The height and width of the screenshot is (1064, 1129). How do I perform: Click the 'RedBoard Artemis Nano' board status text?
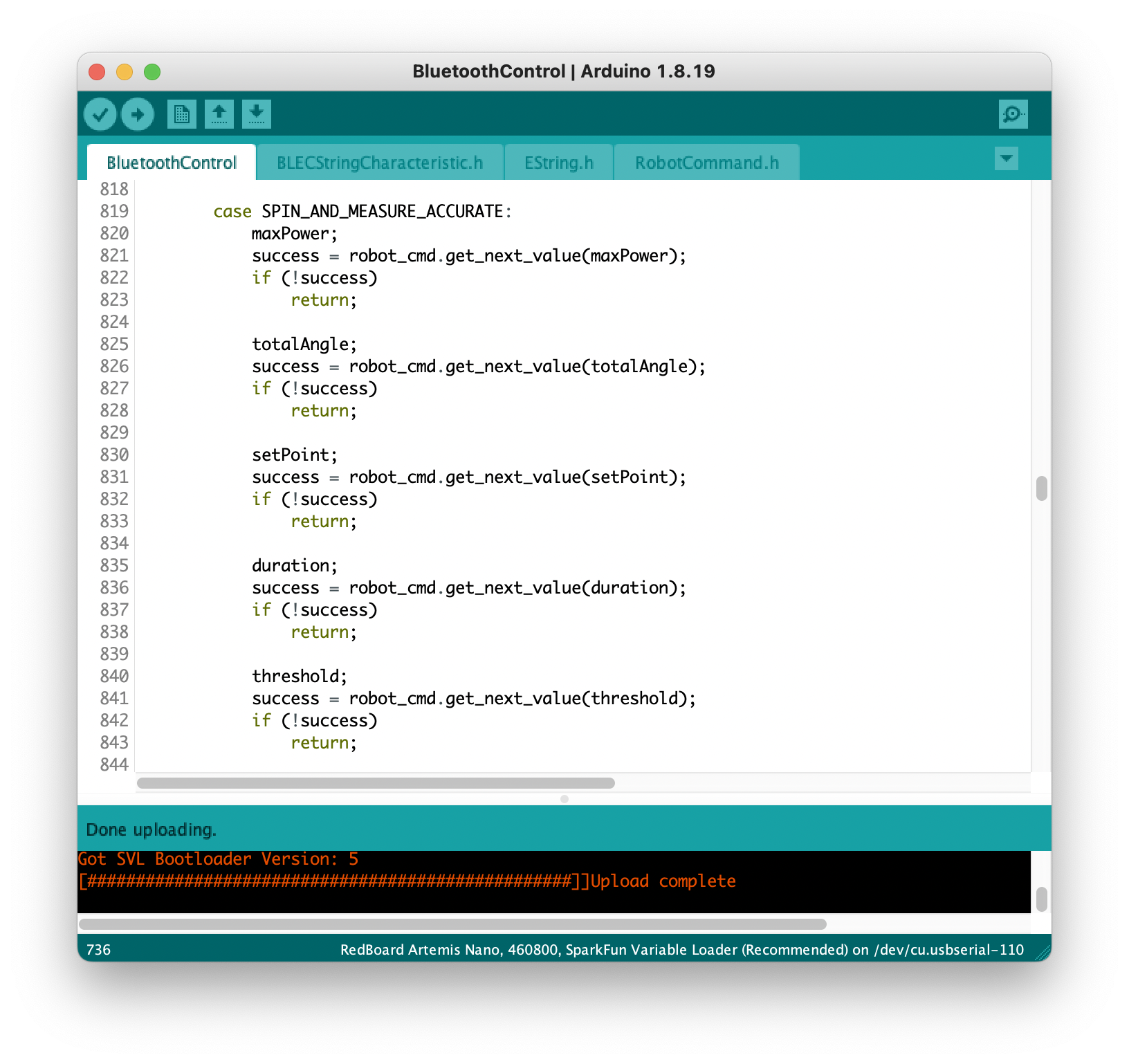coord(420,950)
